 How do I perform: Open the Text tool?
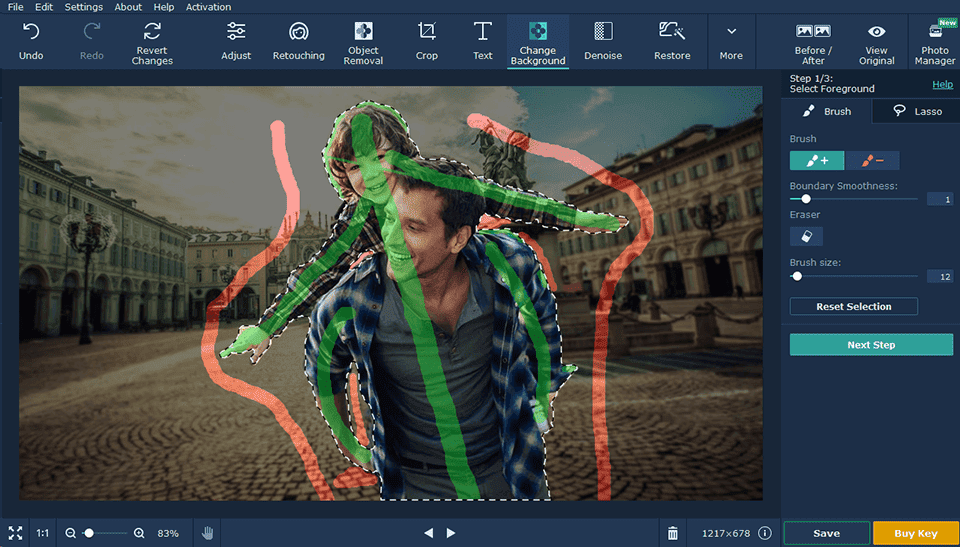tap(482, 41)
